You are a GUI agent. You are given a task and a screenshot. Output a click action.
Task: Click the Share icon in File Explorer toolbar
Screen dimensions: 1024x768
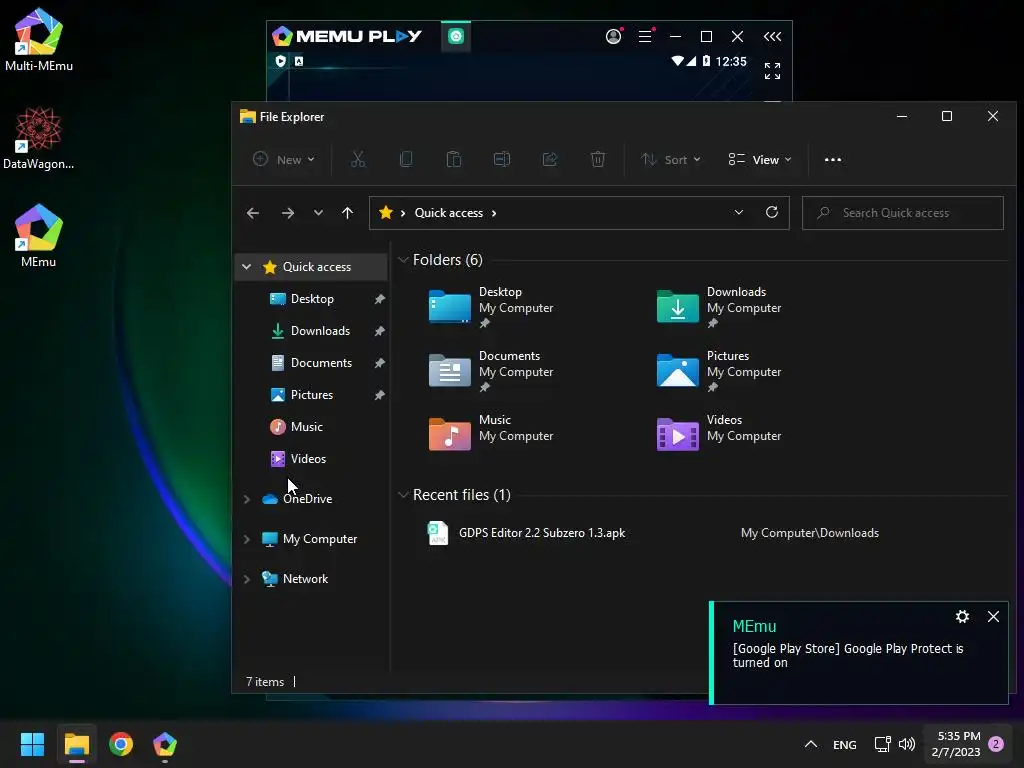click(550, 159)
